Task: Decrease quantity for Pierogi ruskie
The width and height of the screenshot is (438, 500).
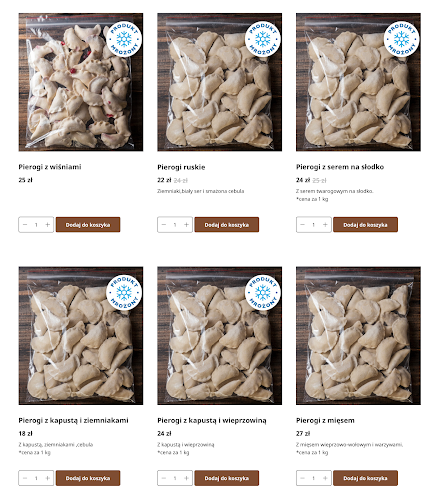Action: coord(164,225)
